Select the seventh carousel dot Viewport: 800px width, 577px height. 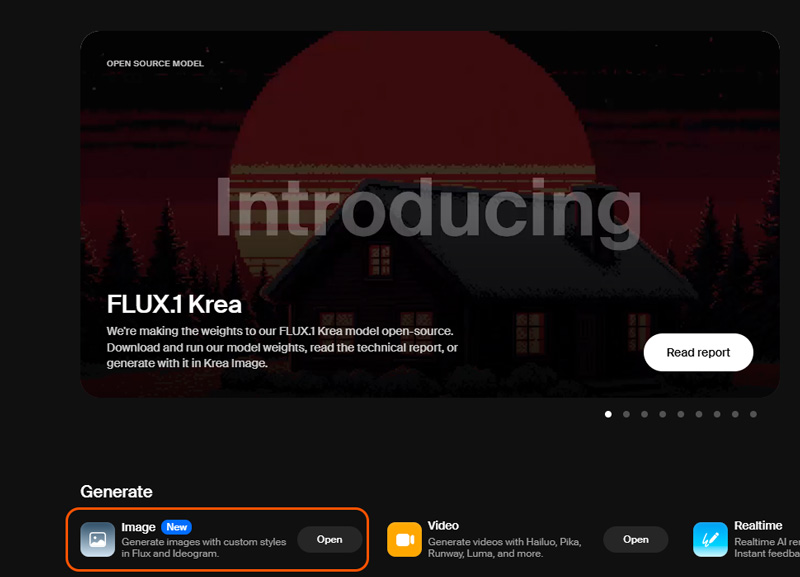(717, 414)
